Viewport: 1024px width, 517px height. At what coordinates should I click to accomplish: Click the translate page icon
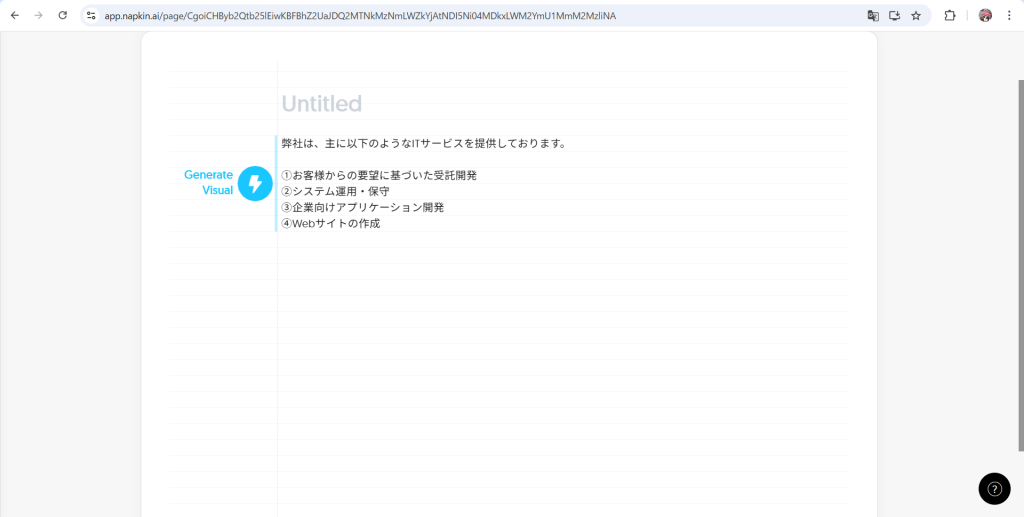873,16
